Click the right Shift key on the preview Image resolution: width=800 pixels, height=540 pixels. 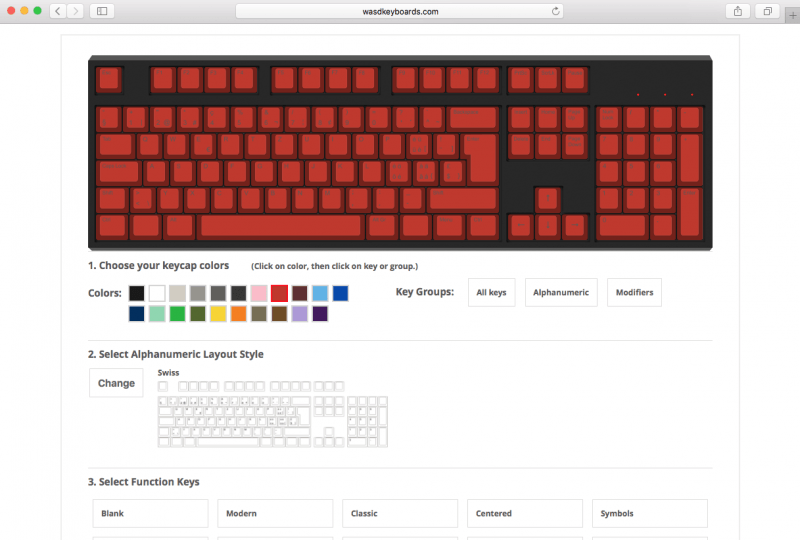[x=463, y=199]
